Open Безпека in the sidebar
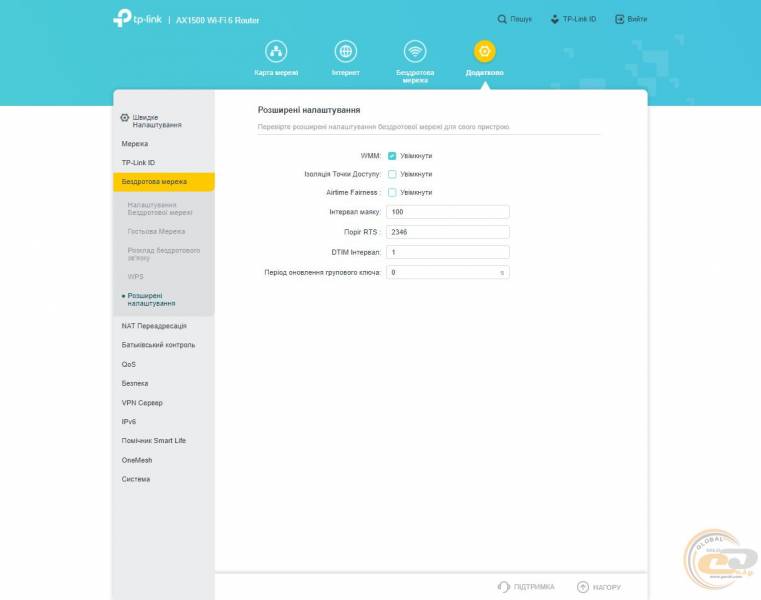This screenshot has height=600, width=761. tap(135, 383)
